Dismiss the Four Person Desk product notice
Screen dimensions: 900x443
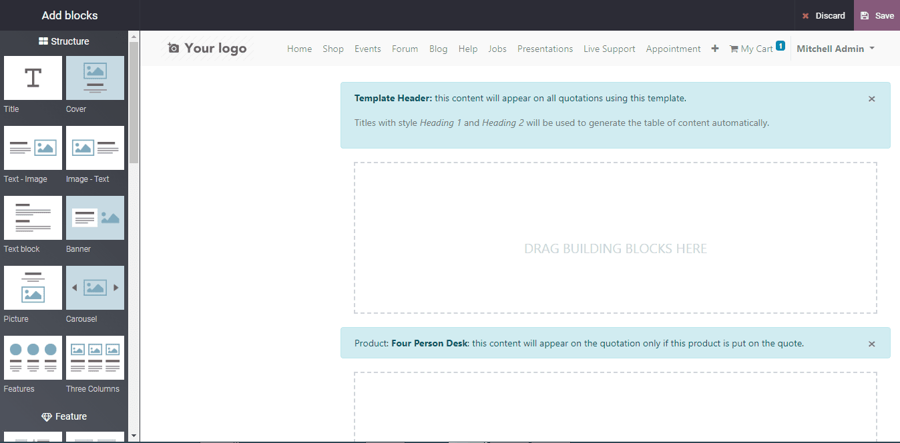tap(871, 344)
